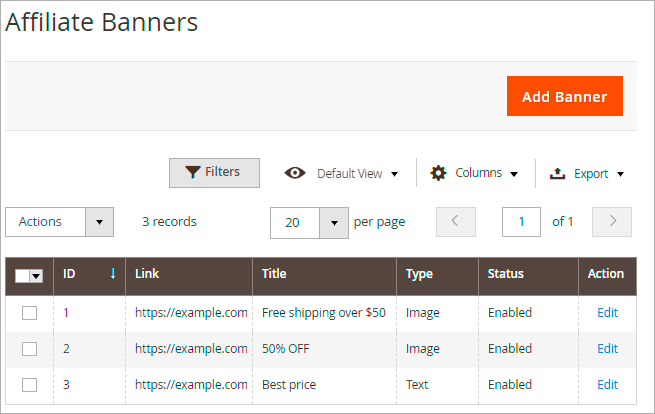Go to the previous page arrow
Screen dimensions: 655x414
pos(456,222)
